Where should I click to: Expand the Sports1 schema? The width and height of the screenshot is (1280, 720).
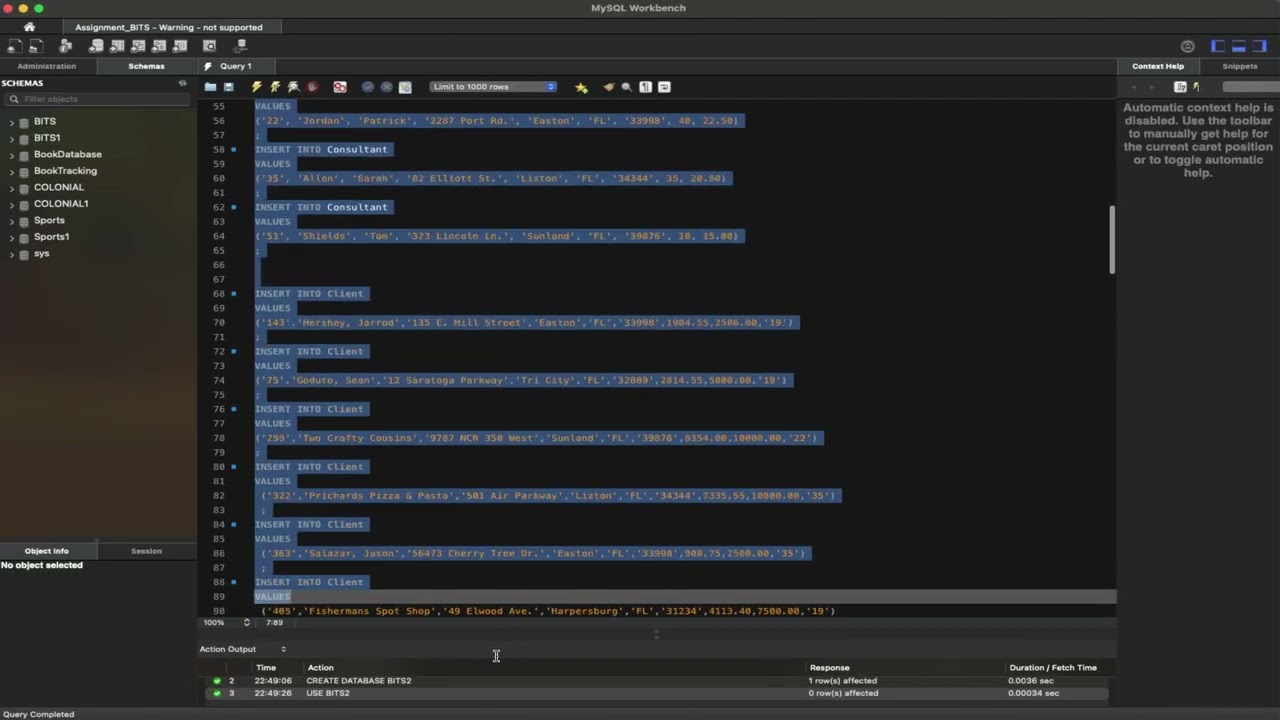12,237
